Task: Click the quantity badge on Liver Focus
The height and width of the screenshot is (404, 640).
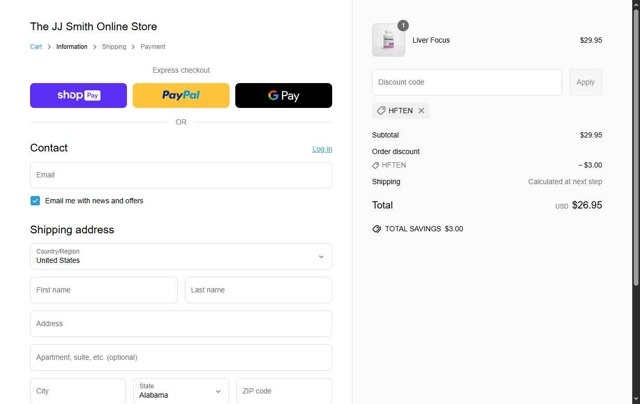Action: coord(403,26)
